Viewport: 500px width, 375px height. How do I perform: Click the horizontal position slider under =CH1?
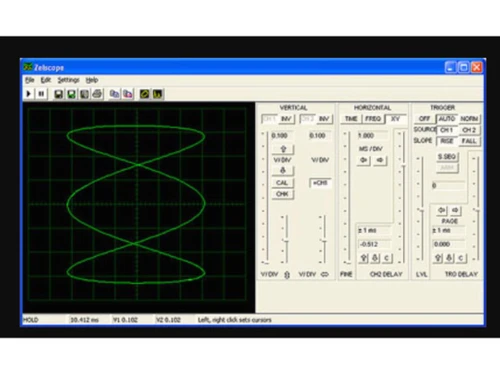pyautogui.click(x=324, y=239)
